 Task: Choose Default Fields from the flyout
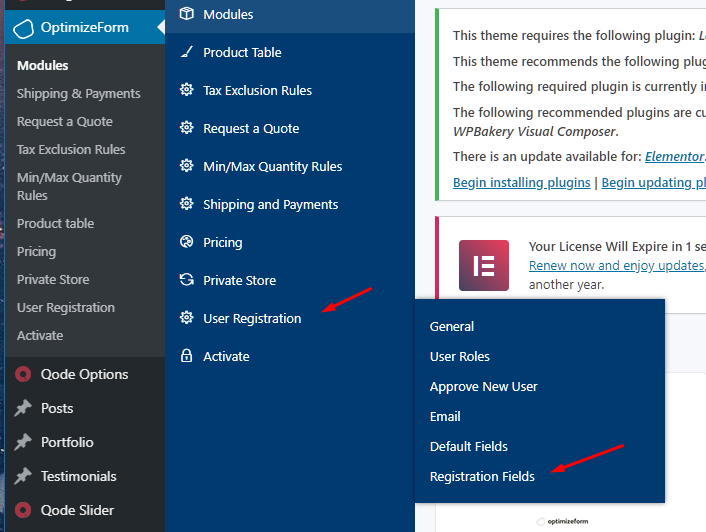click(469, 446)
